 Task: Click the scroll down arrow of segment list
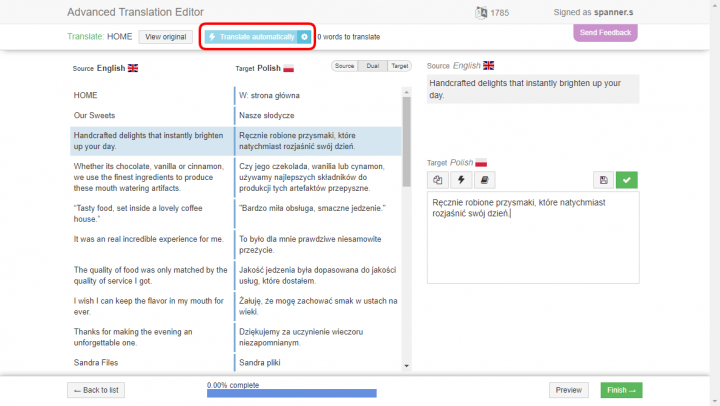coord(406,366)
